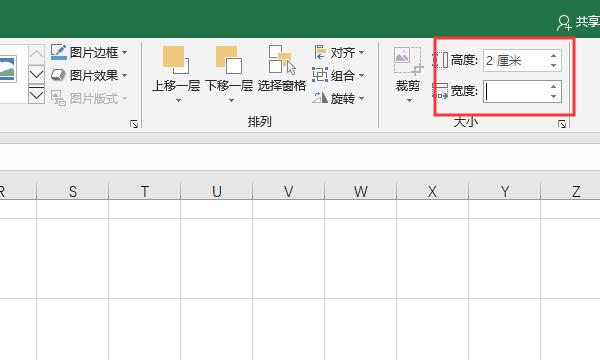Select column X header
The width and height of the screenshot is (600, 360).
coord(432,191)
